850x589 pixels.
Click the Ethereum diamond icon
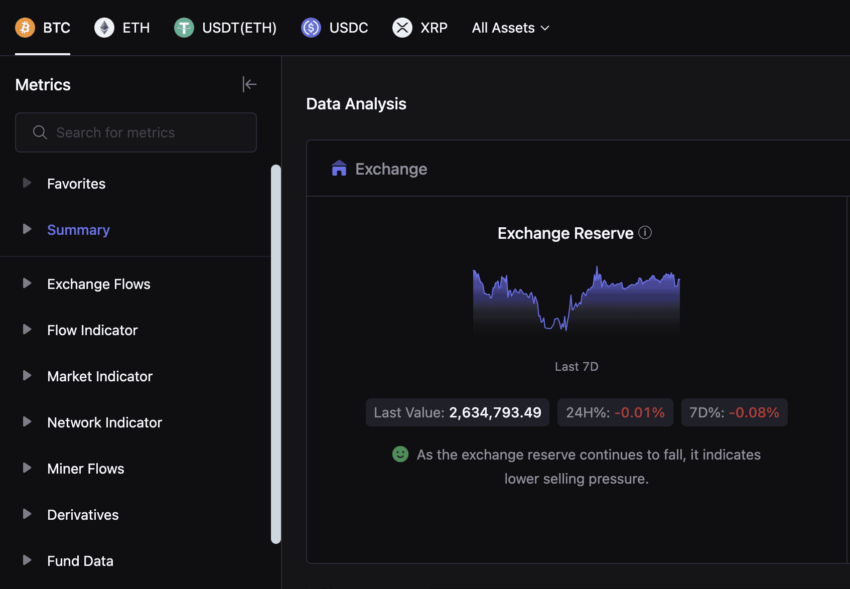point(104,28)
